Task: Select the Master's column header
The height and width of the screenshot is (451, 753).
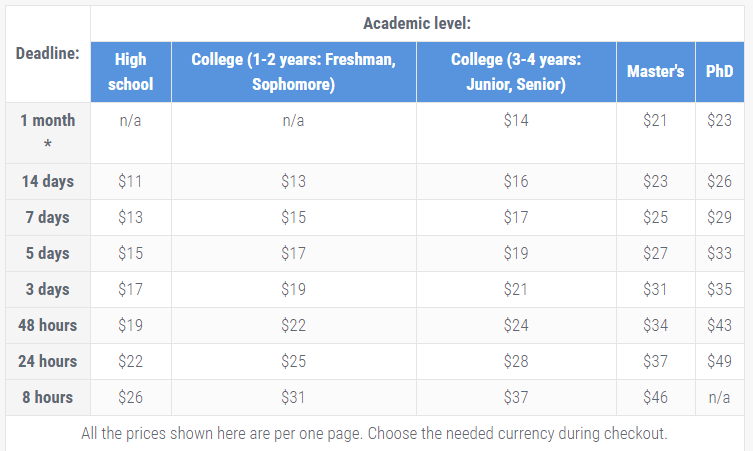Action: pos(656,72)
